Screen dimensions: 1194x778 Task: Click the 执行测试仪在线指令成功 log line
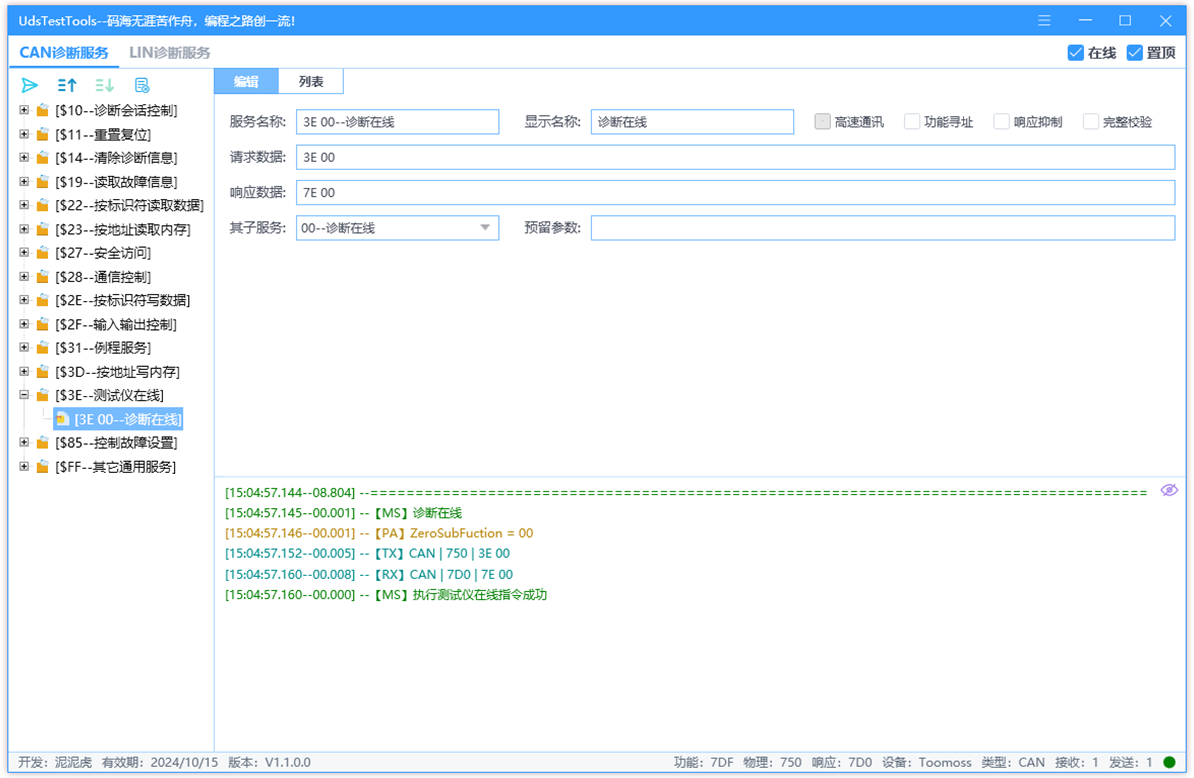pos(385,595)
